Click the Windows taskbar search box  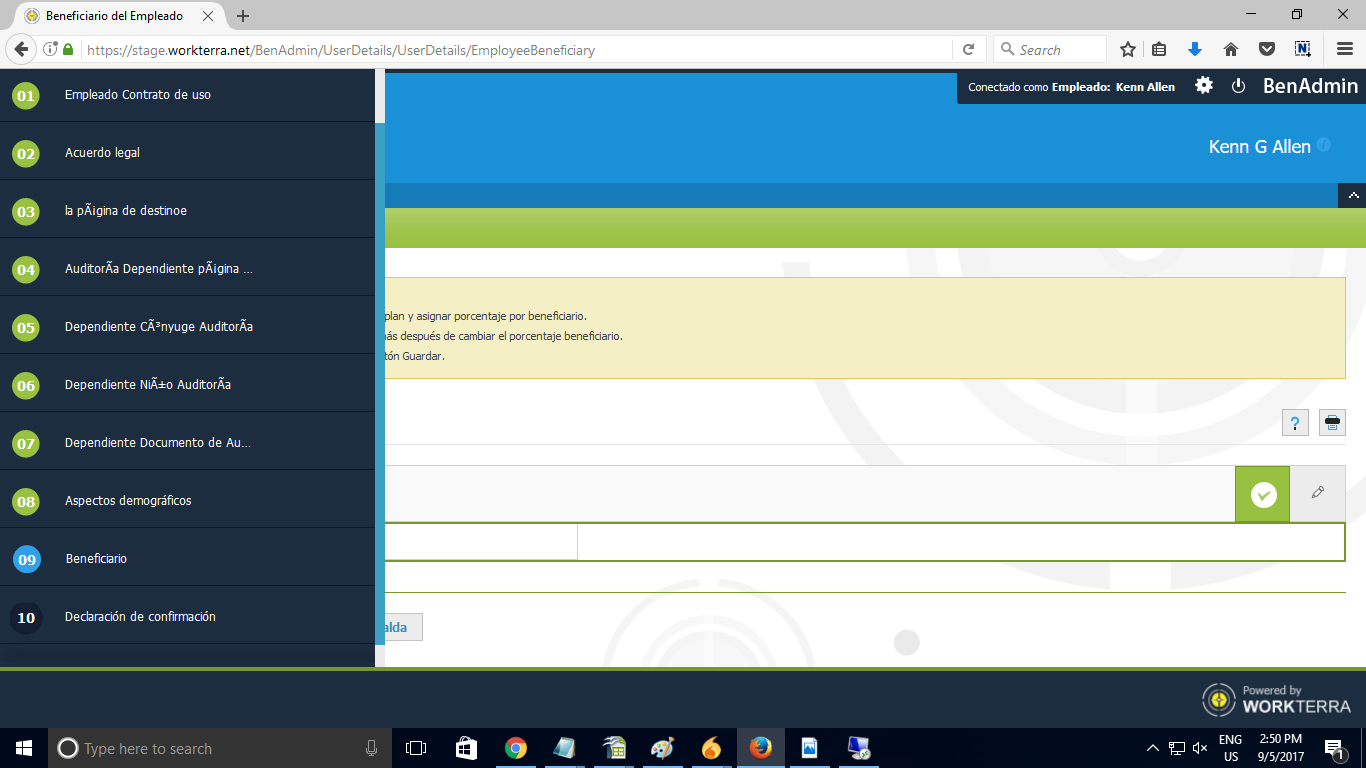(219, 748)
